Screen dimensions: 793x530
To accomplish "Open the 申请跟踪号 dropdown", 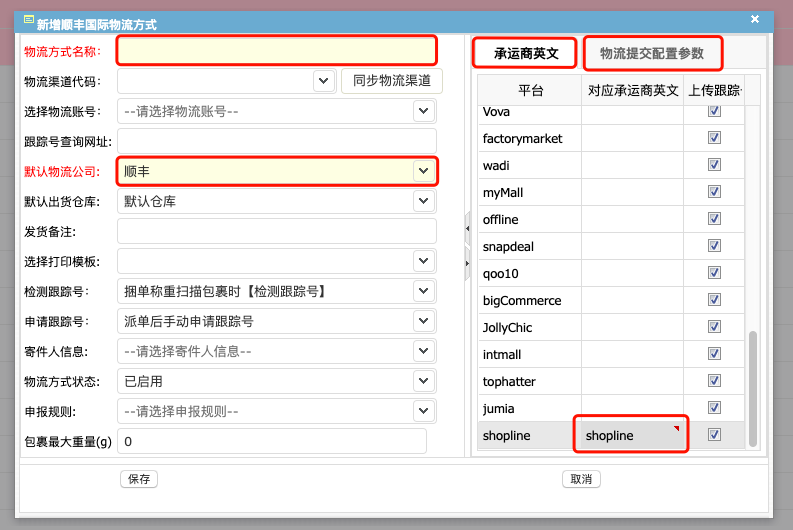I will [x=424, y=321].
